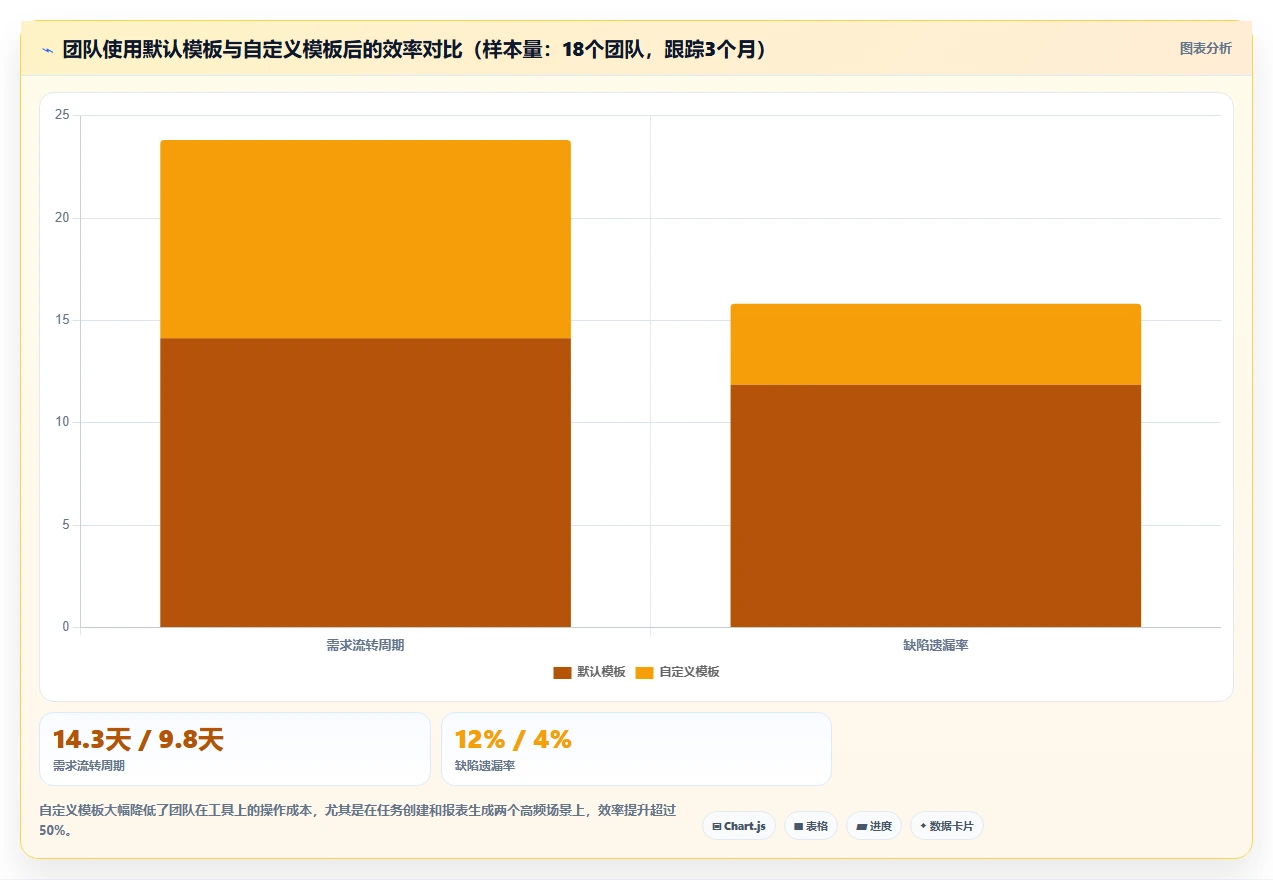
Task: Click the 数据卡片 tag chip
Action: (x=947, y=826)
